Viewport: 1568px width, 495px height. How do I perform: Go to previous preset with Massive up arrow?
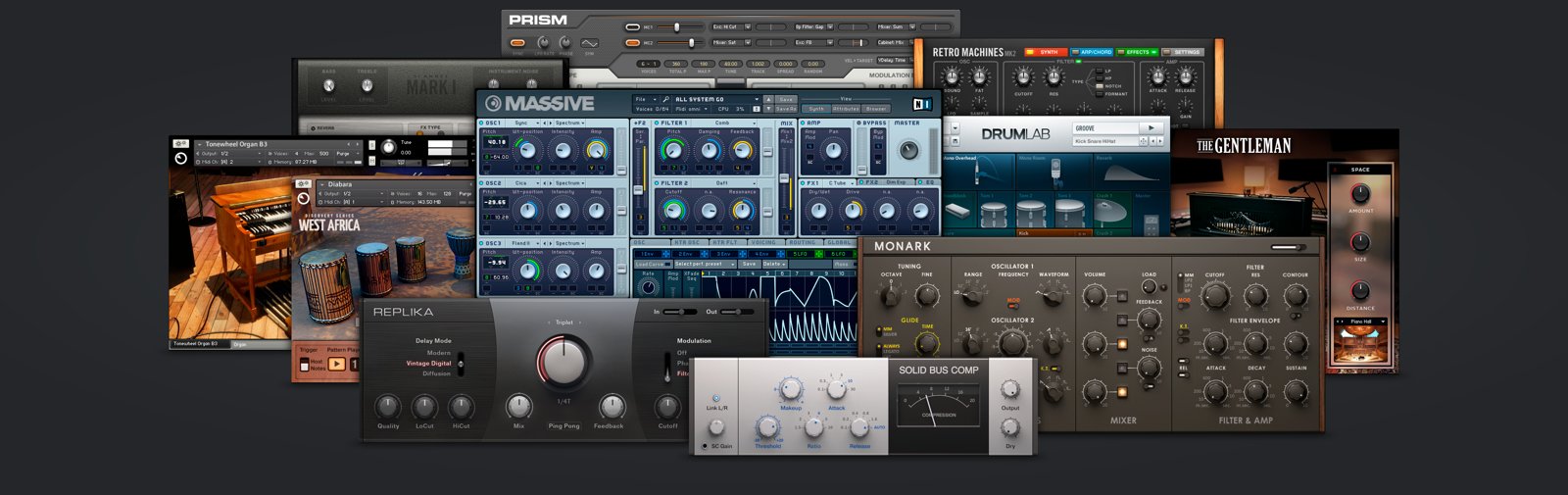click(768, 99)
